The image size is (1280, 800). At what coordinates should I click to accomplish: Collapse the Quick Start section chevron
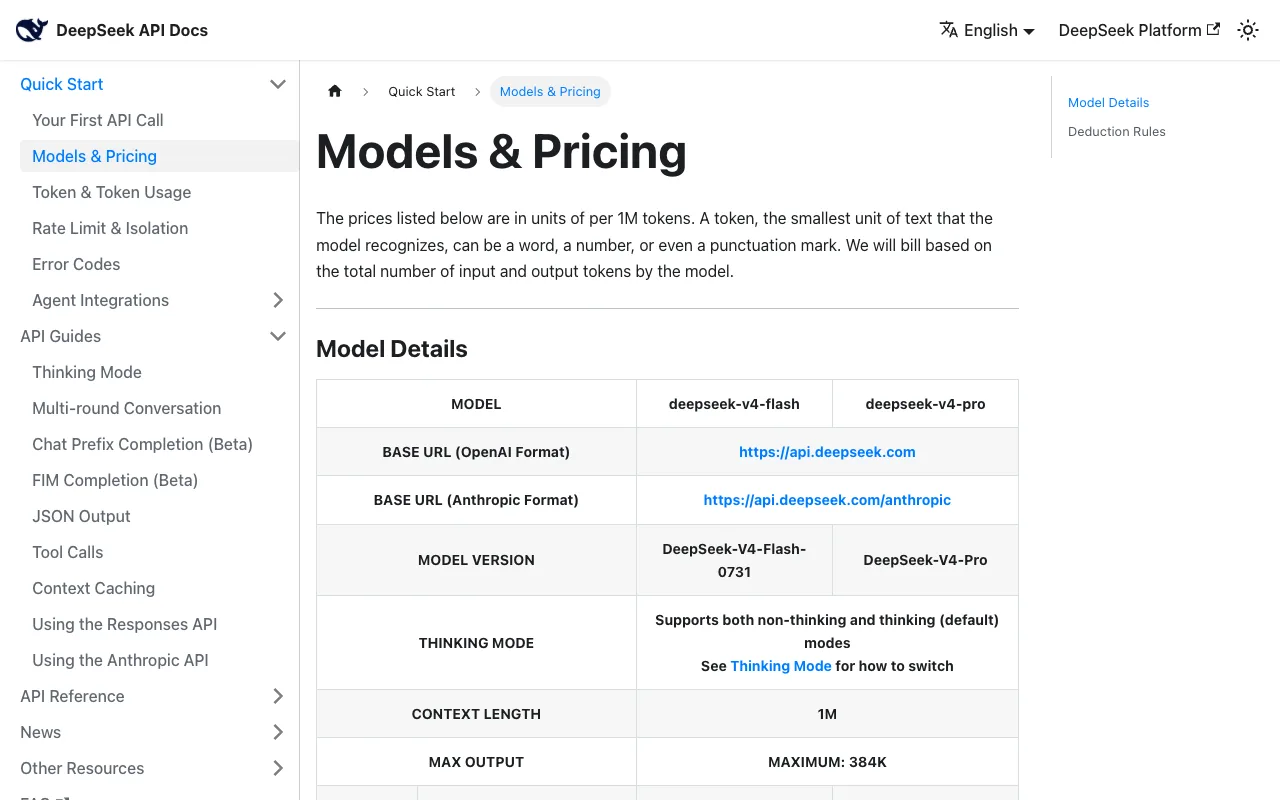(278, 84)
